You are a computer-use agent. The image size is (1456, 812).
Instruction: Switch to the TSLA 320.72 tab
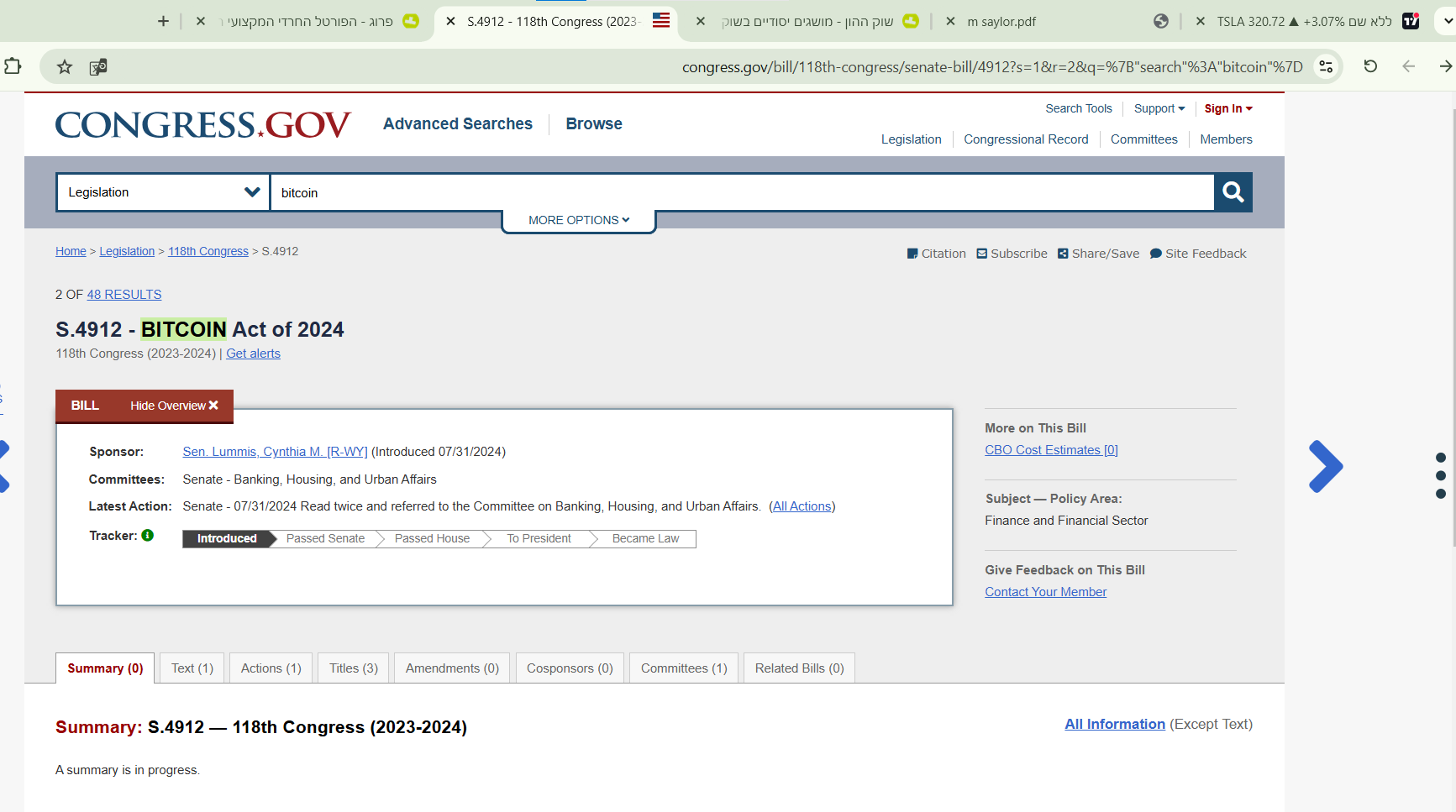(x=1305, y=22)
